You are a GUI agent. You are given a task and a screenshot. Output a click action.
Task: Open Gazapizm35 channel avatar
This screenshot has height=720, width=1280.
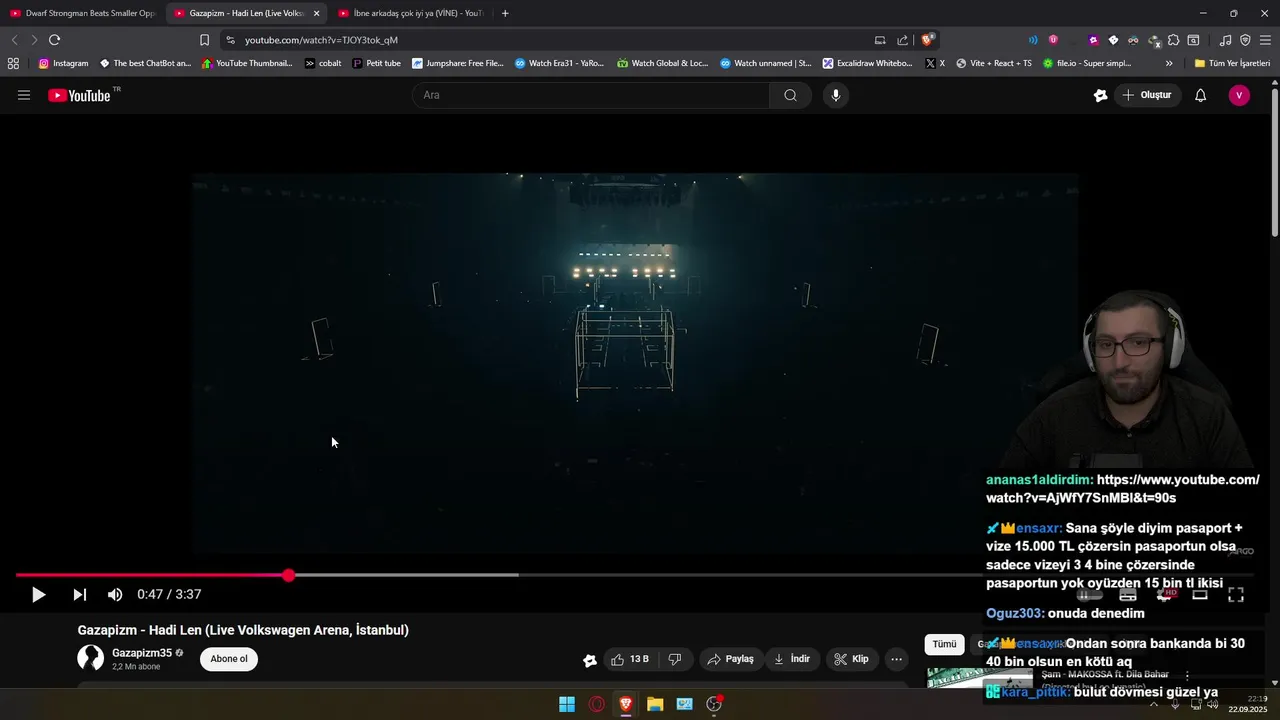point(91,658)
